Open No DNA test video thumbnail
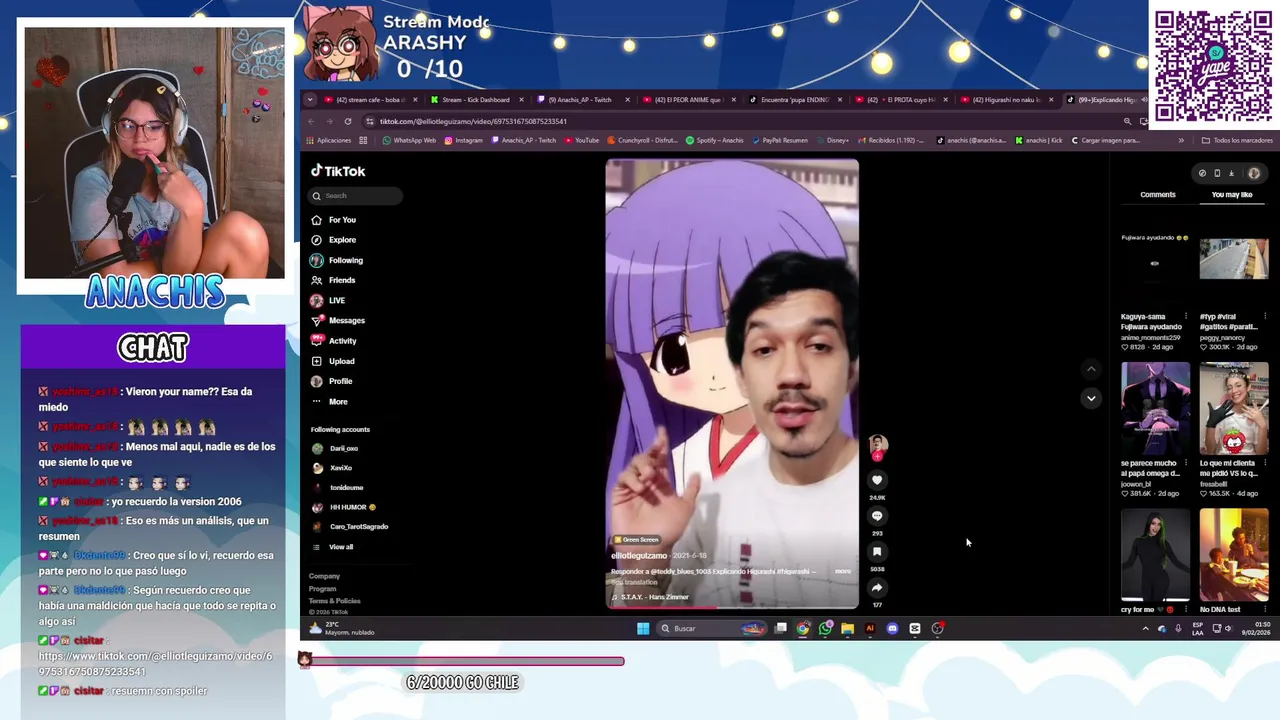Viewport: 1280px width, 720px height. coord(1234,555)
